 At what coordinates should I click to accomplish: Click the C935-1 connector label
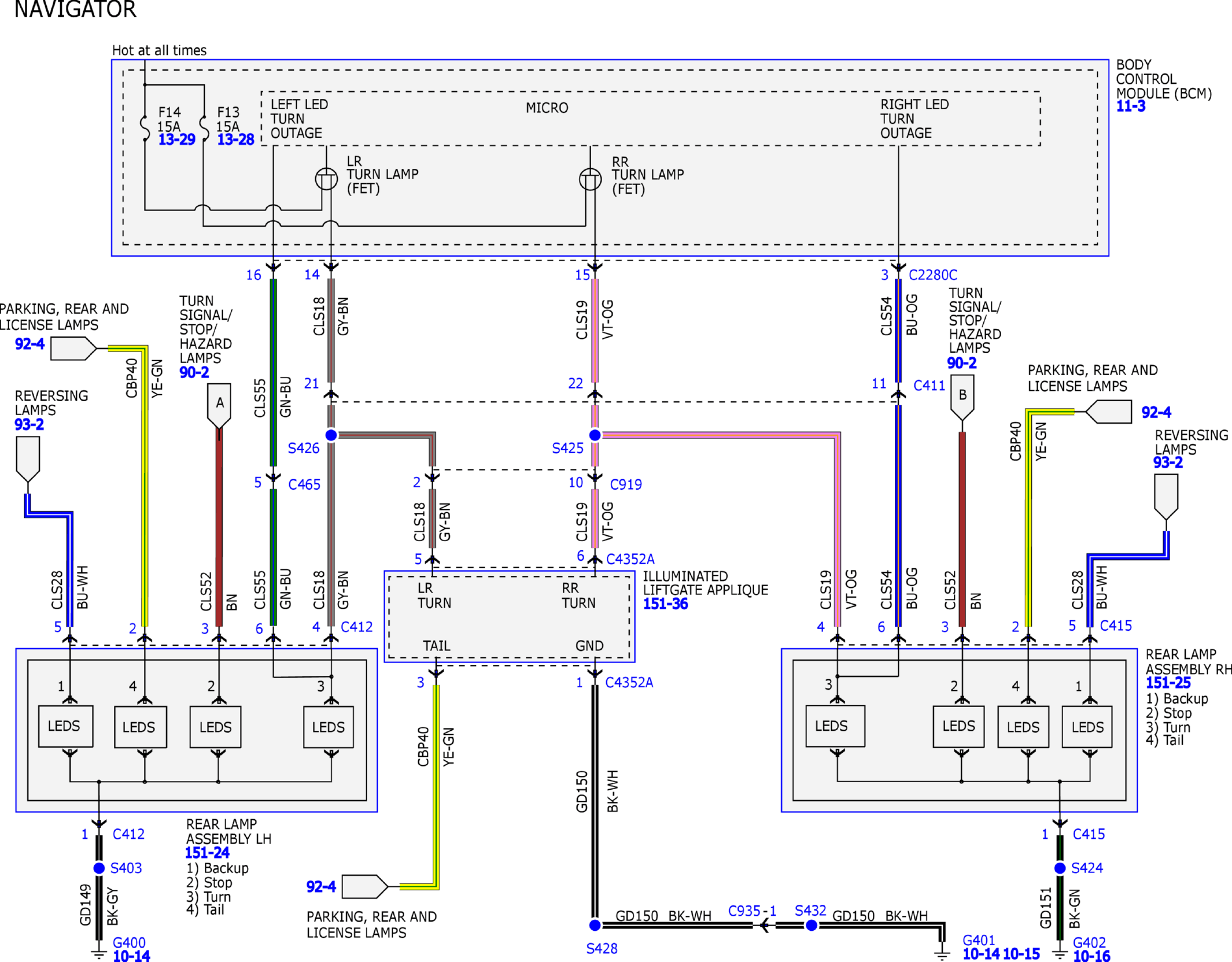752,911
